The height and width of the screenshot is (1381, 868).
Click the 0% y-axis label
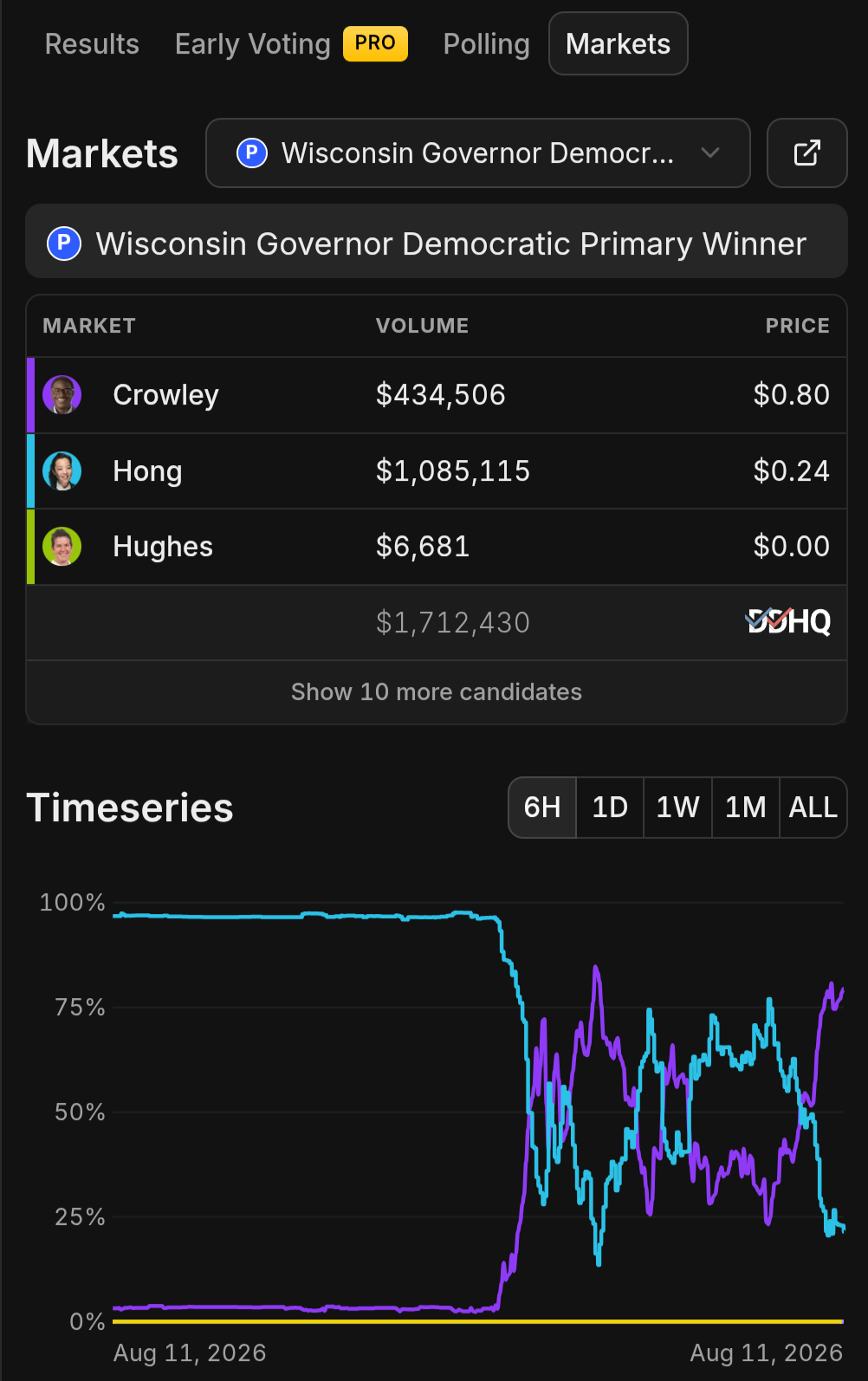[x=87, y=1322]
